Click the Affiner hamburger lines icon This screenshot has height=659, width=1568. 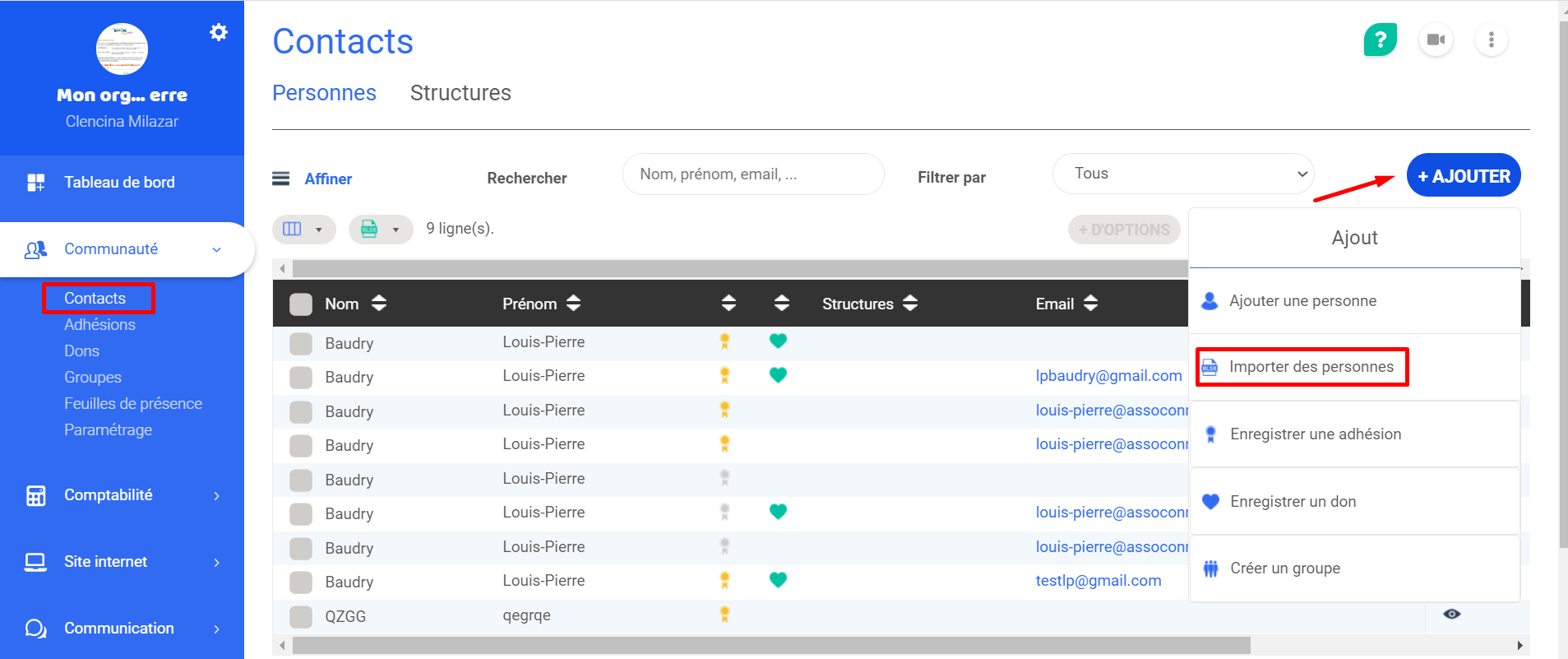pyautogui.click(x=281, y=179)
